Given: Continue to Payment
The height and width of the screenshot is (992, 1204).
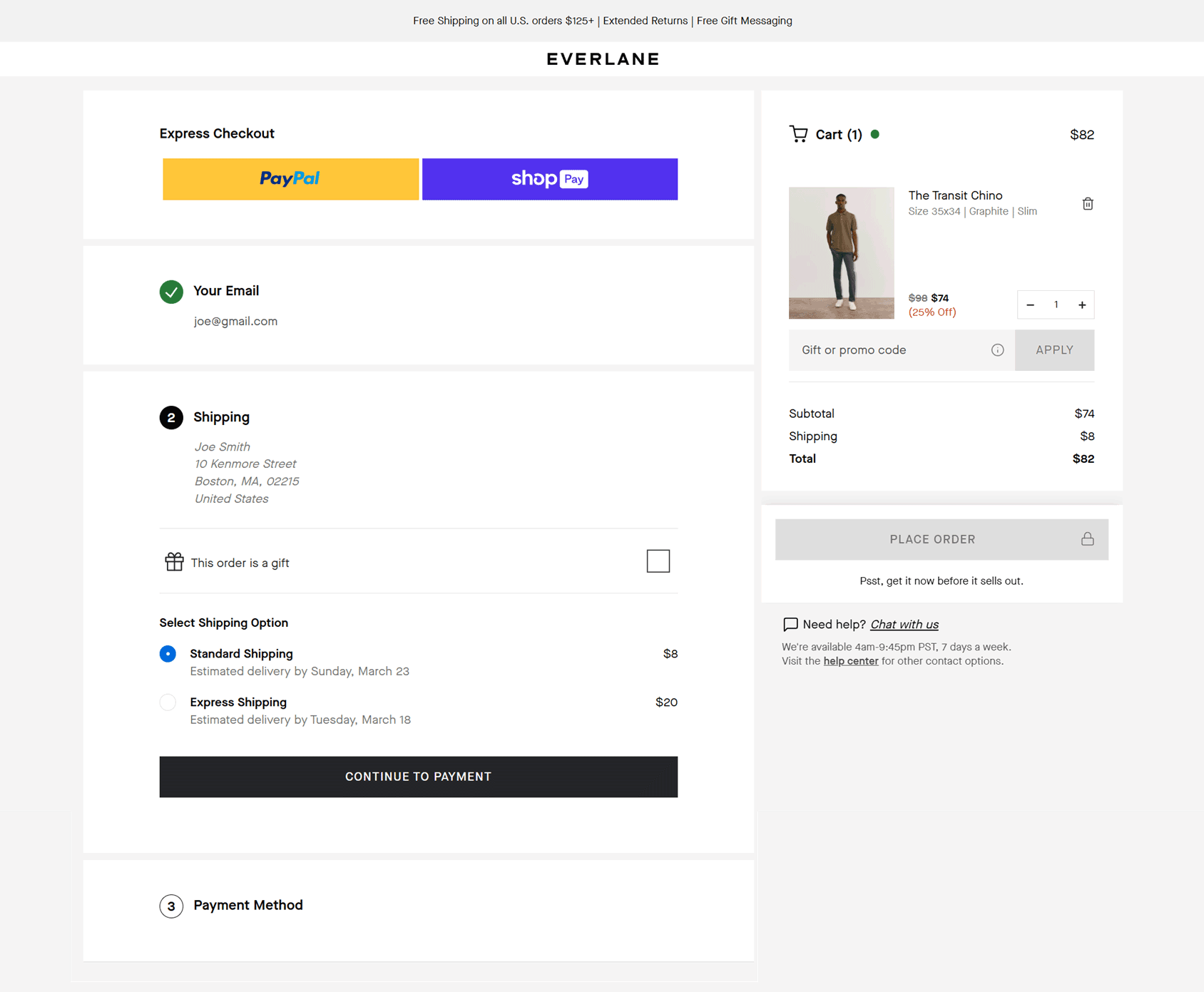Looking at the screenshot, I should (419, 777).
